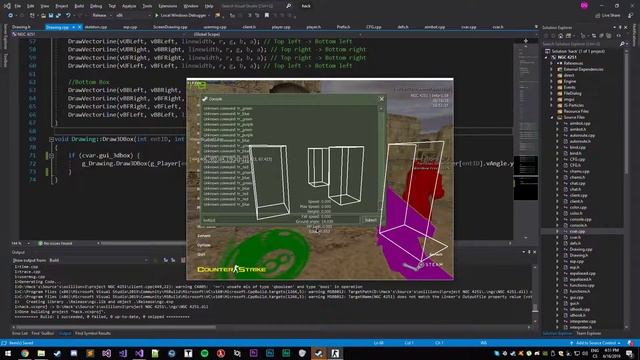Image resolution: width=640 pixels, height=360 pixels.
Task: Pin the Drawing.cpp tab
Action: [74, 27]
